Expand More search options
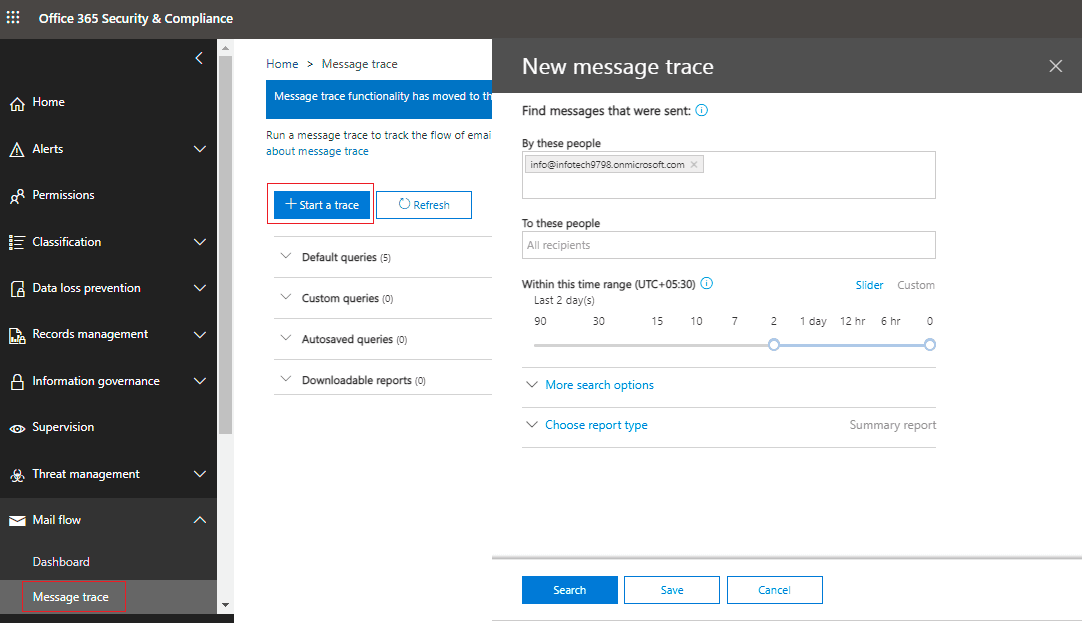 pos(599,385)
